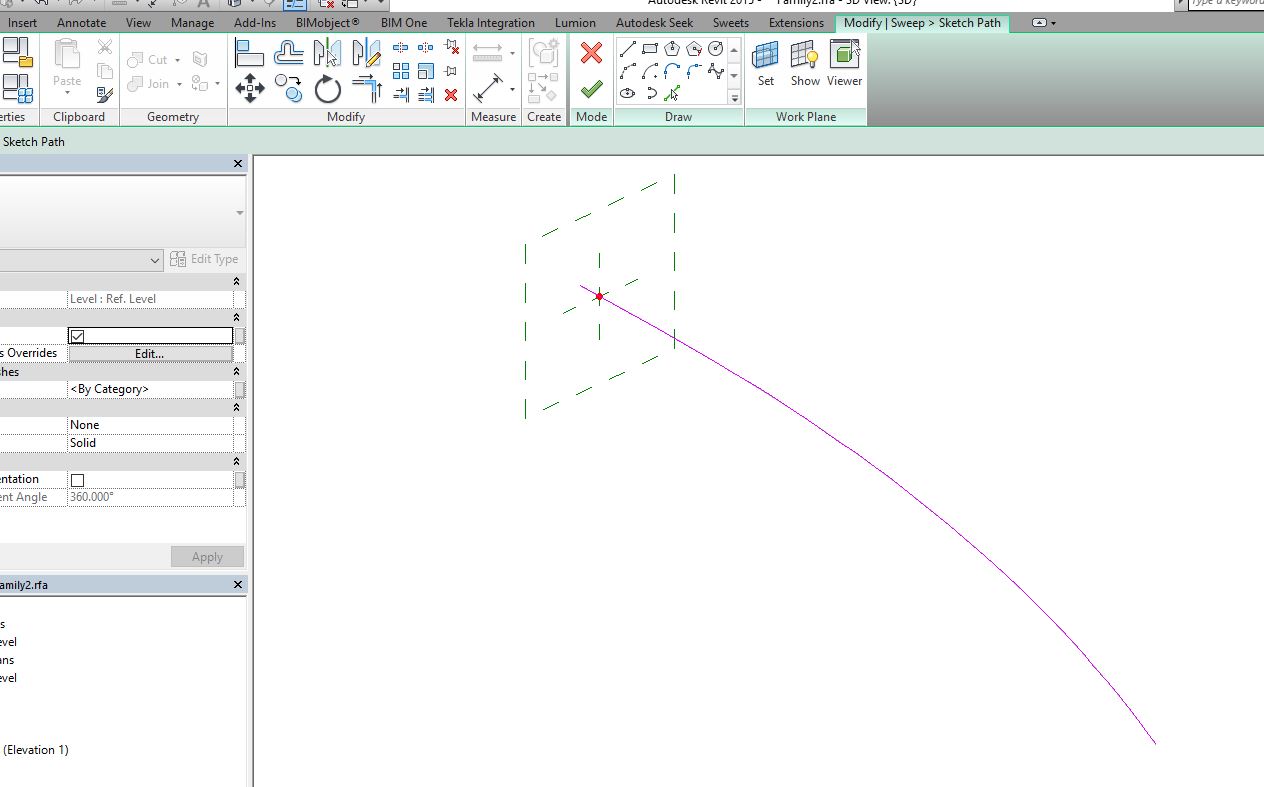Click Set in the Work Plane panel
This screenshot has height=787, width=1264.
point(765,65)
